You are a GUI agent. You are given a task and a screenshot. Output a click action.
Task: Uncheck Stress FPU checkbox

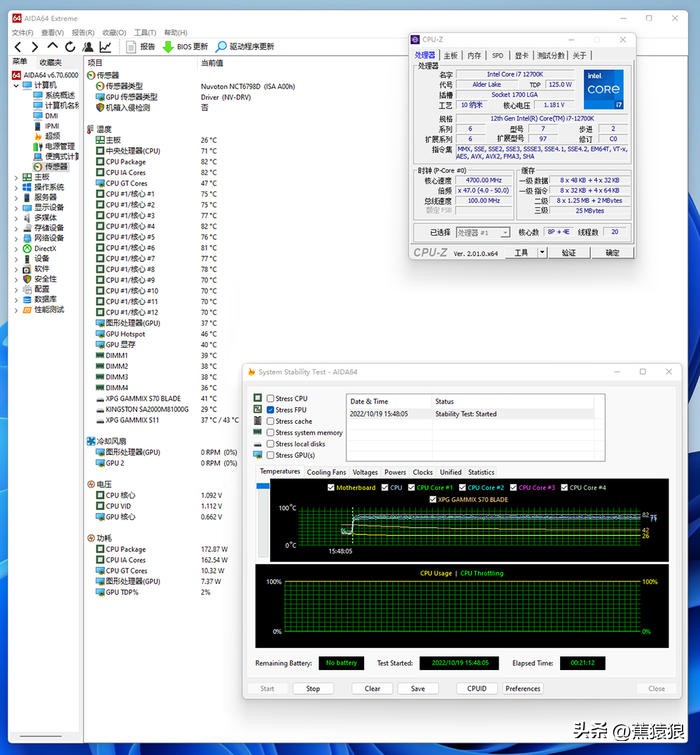[x=271, y=410]
